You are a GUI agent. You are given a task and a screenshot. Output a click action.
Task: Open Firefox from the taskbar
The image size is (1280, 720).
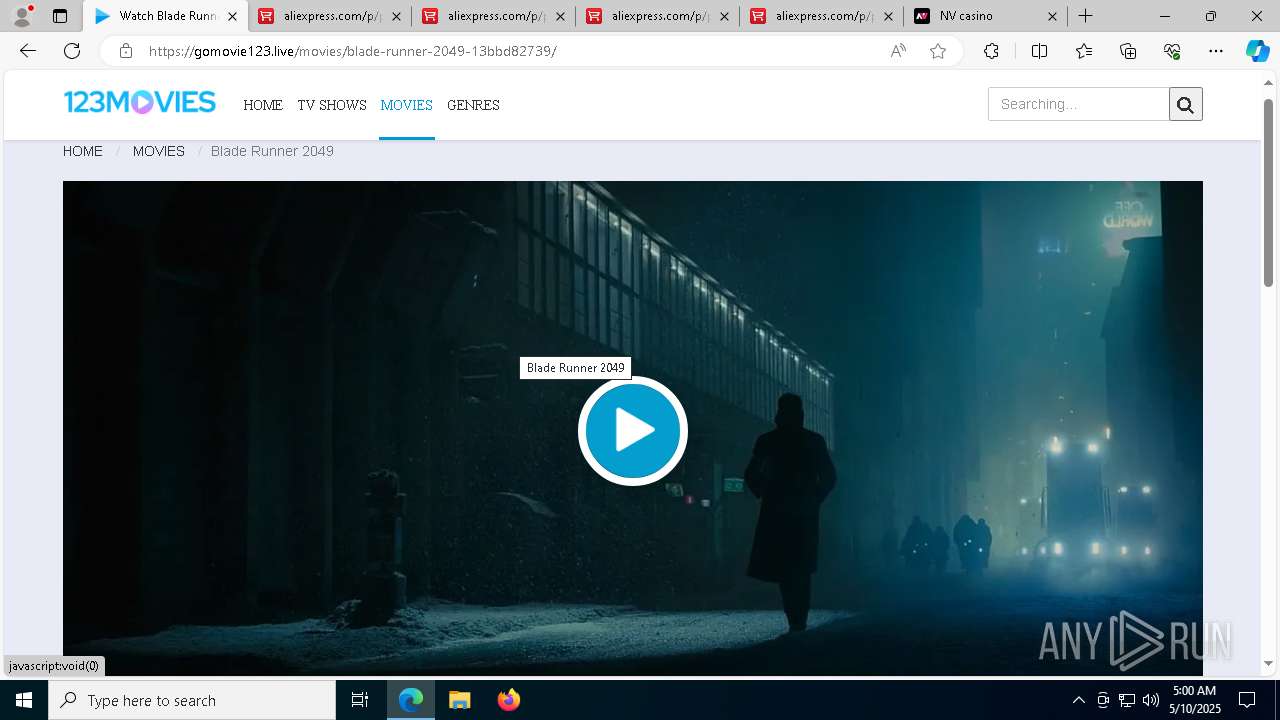click(508, 700)
